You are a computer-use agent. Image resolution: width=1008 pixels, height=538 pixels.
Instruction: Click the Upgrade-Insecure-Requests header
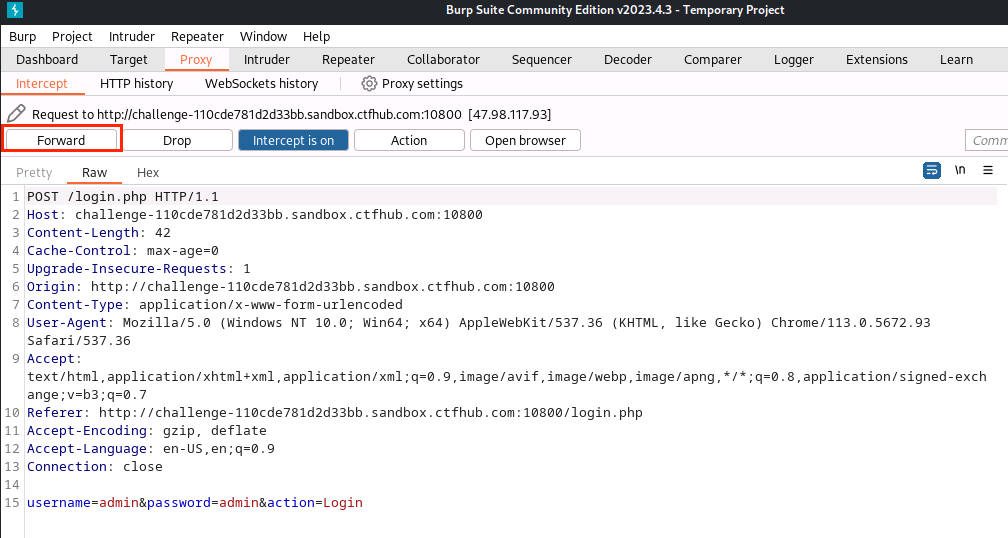pyautogui.click(x=139, y=269)
